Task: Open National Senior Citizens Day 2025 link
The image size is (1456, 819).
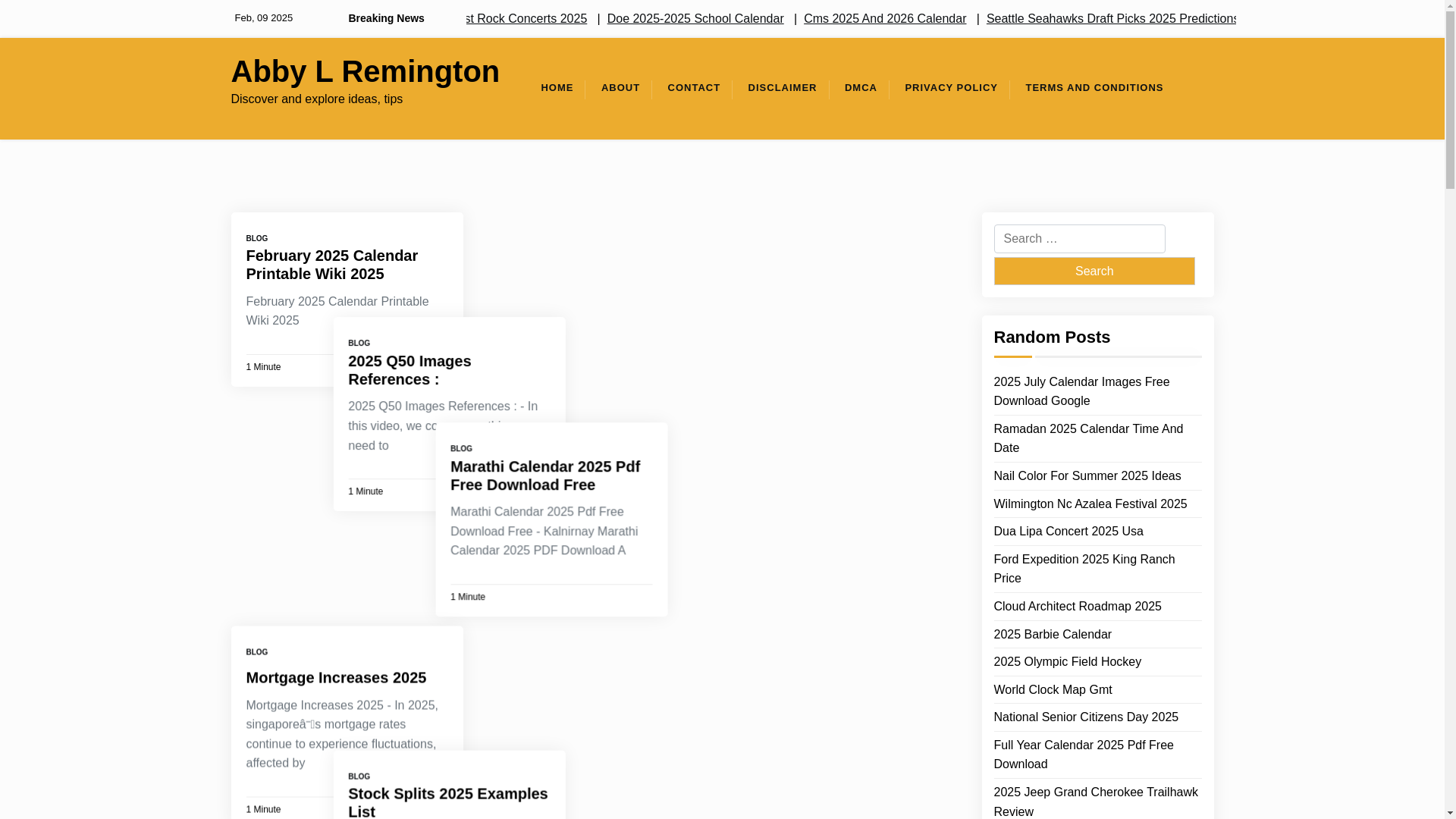Action: point(1085,717)
